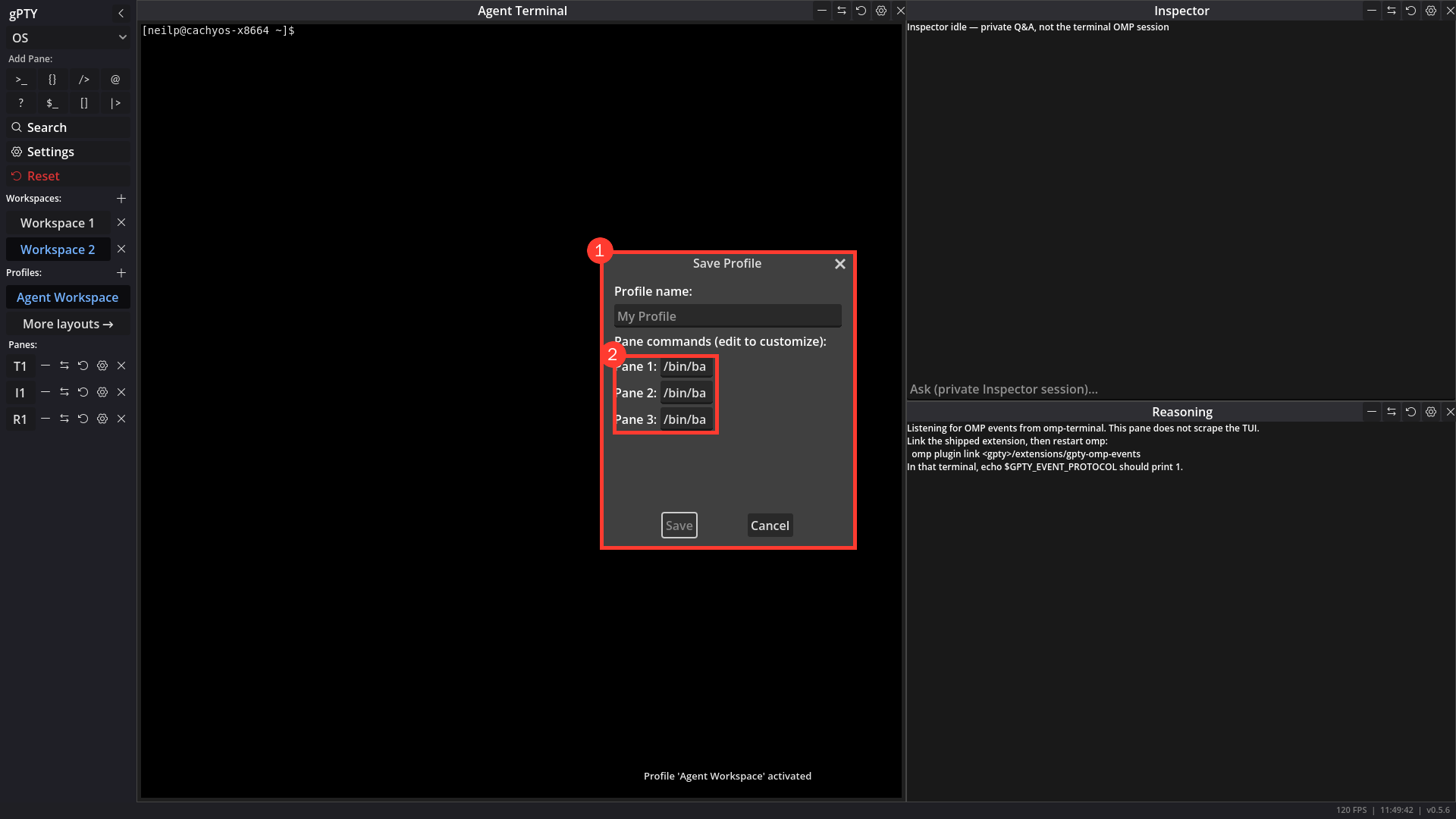Viewport: 1456px width, 819px height.
Task: Add a pane with the [] icon
Action: point(84,103)
